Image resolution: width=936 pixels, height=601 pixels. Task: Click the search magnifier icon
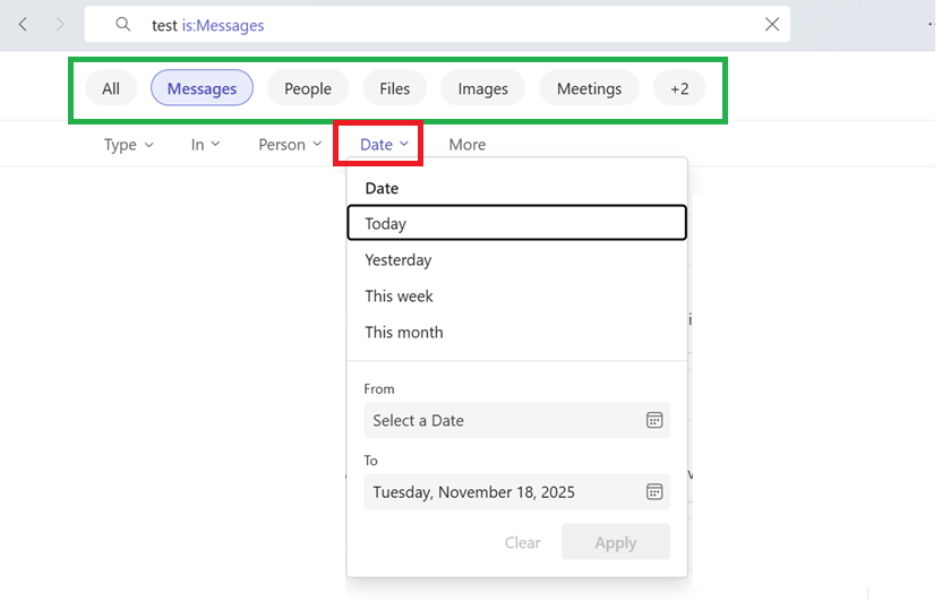[x=123, y=24]
